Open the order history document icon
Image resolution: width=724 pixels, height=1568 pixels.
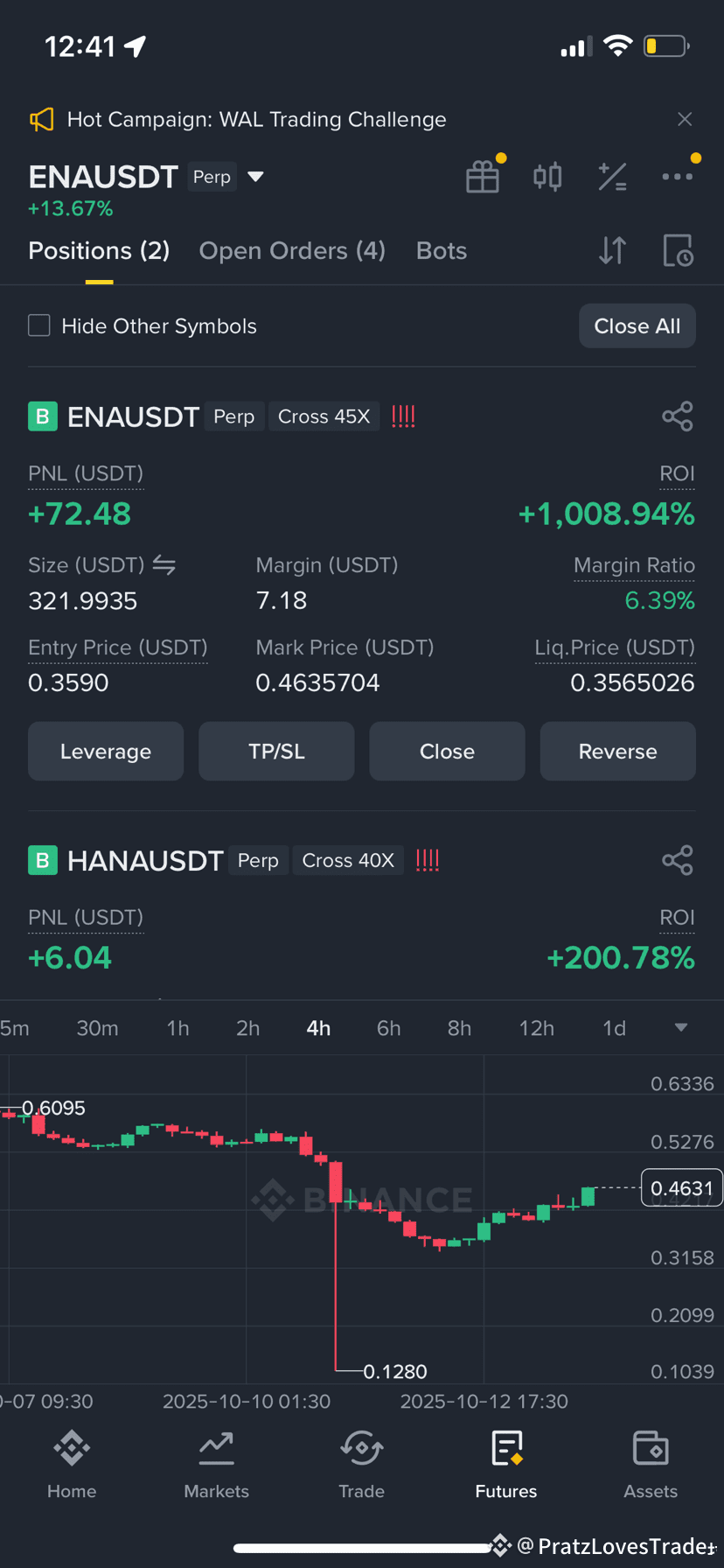(x=678, y=251)
